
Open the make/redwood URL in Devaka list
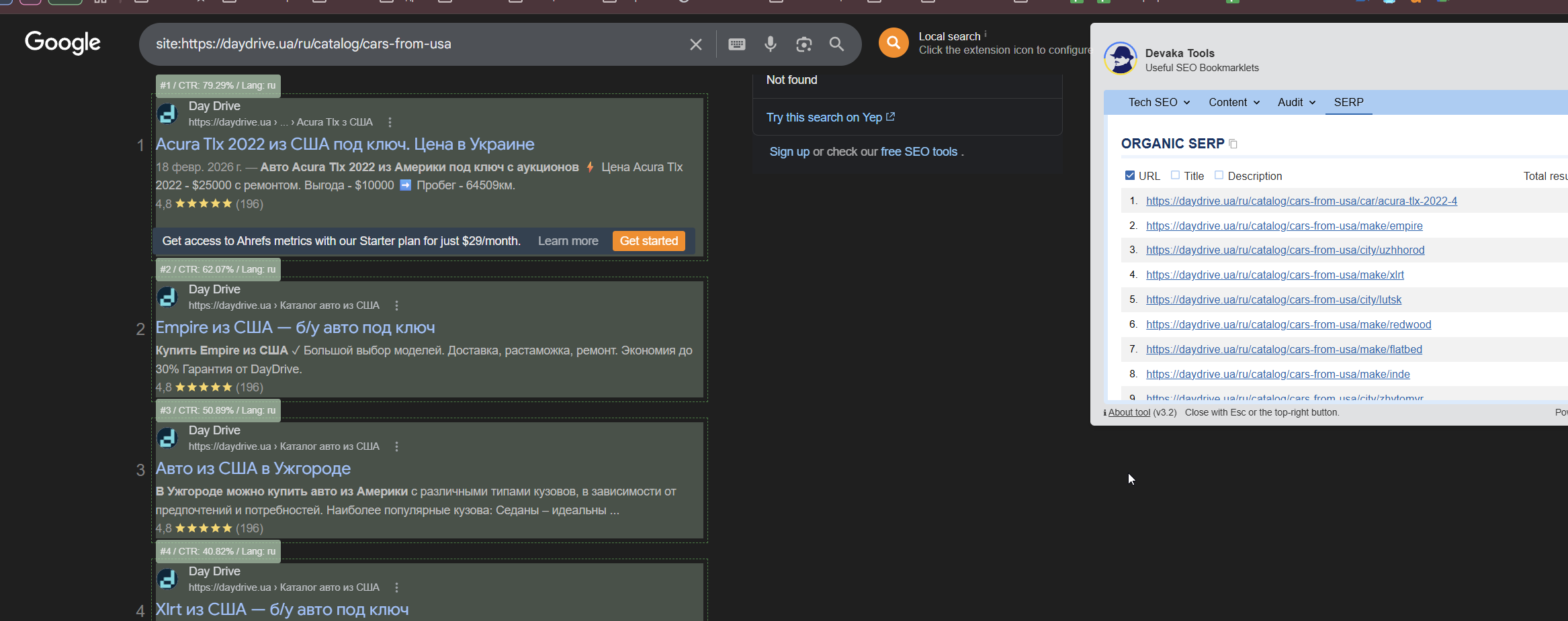[1289, 325]
